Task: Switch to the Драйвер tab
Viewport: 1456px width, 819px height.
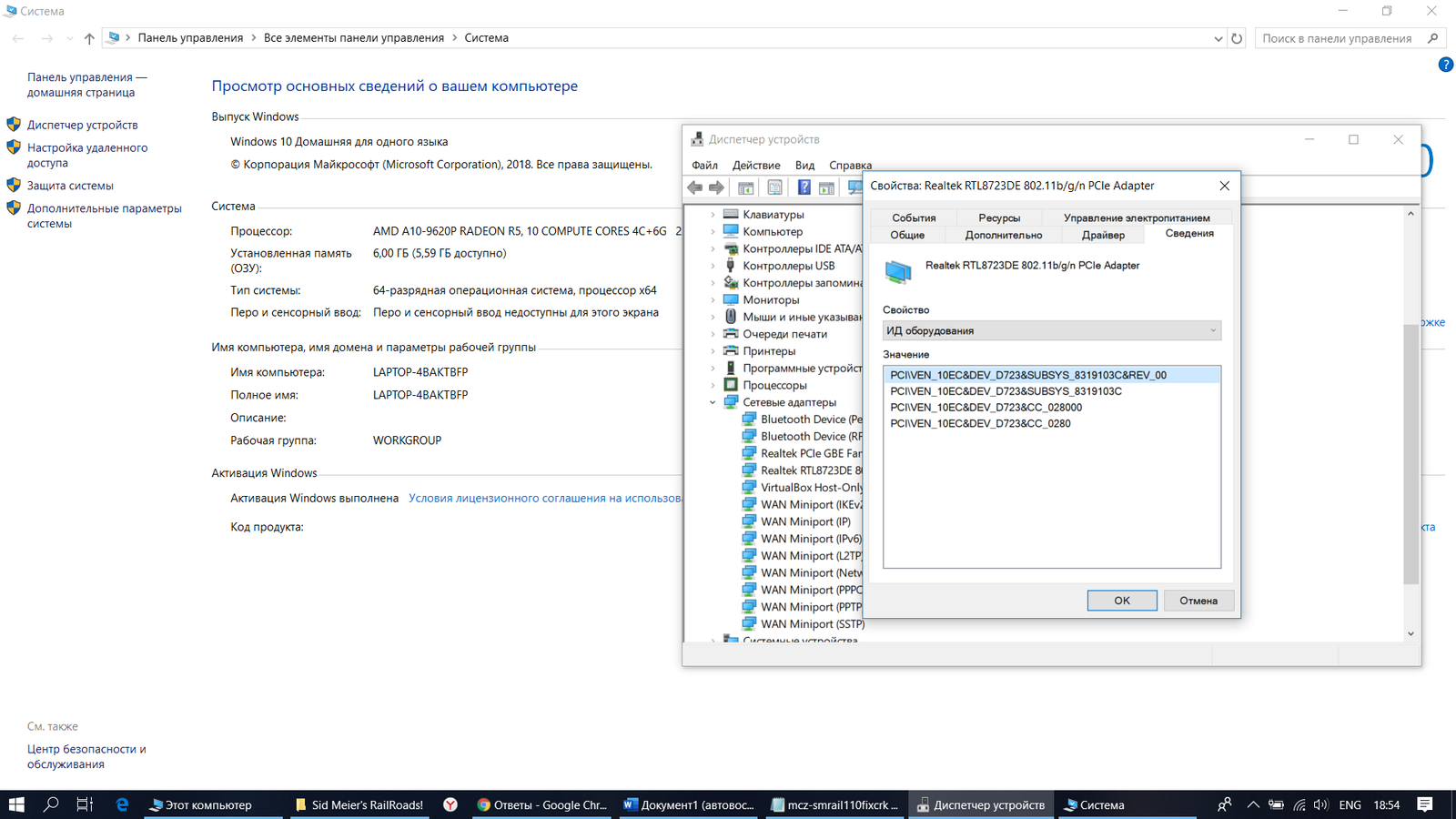Action: click(1103, 235)
